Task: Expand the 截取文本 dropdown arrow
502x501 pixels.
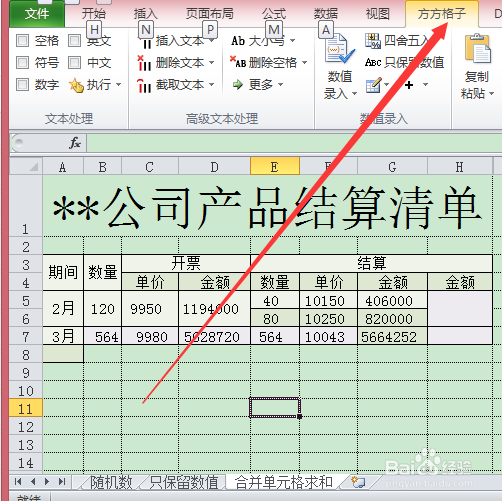Action: pyautogui.click(x=211, y=85)
